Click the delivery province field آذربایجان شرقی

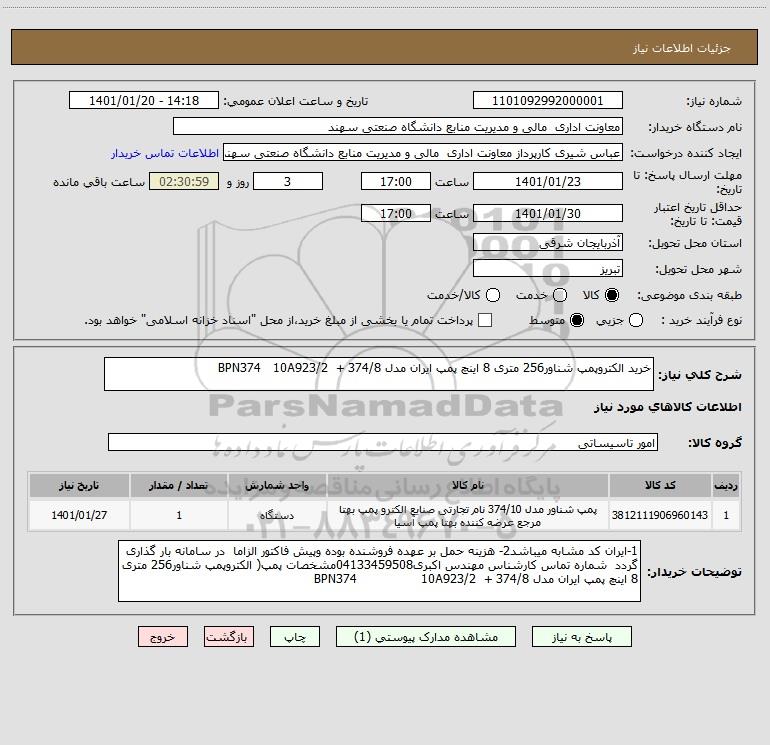point(548,242)
